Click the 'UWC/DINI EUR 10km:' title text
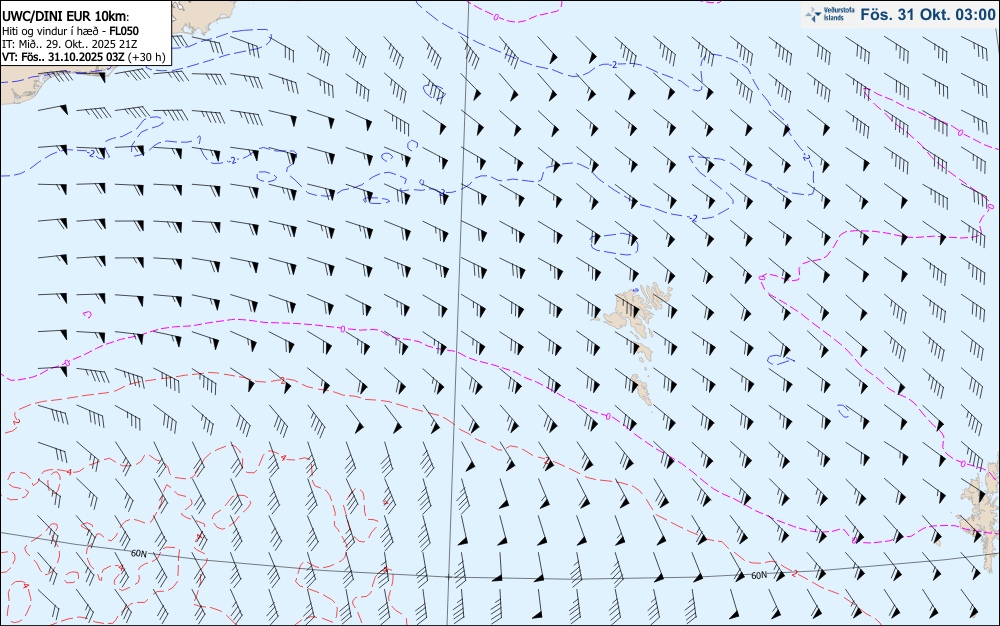Screen dimensions: 1000x626 pos(66,17)
